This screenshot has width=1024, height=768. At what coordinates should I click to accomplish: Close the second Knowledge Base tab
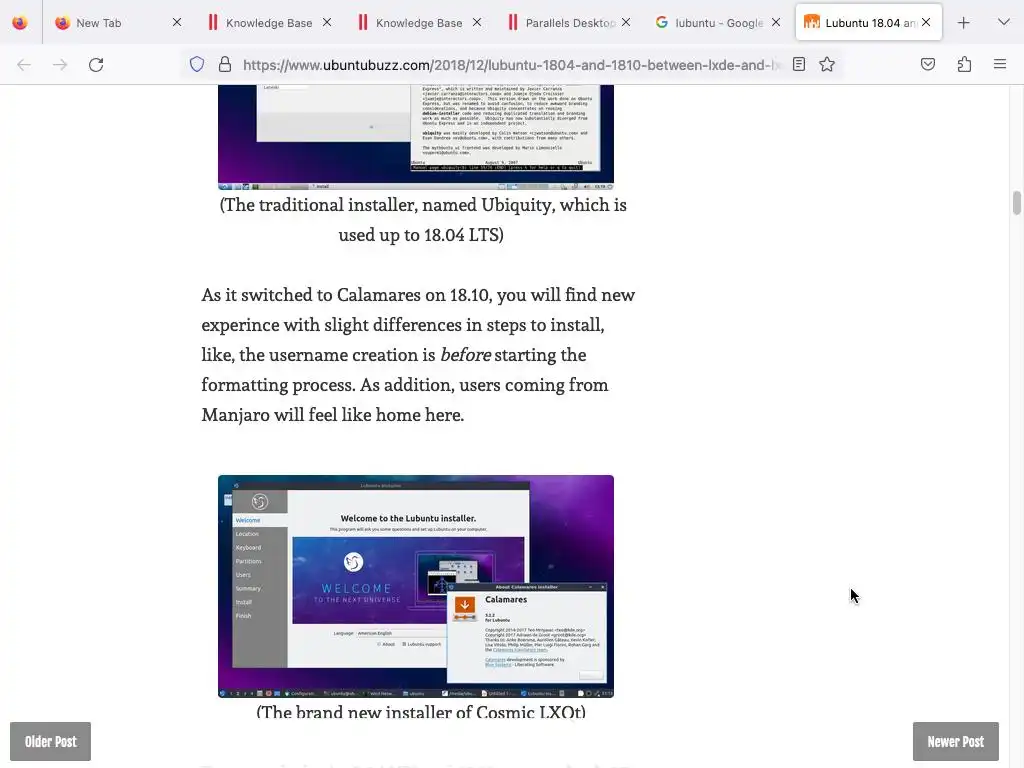click(x=477, y=23)
